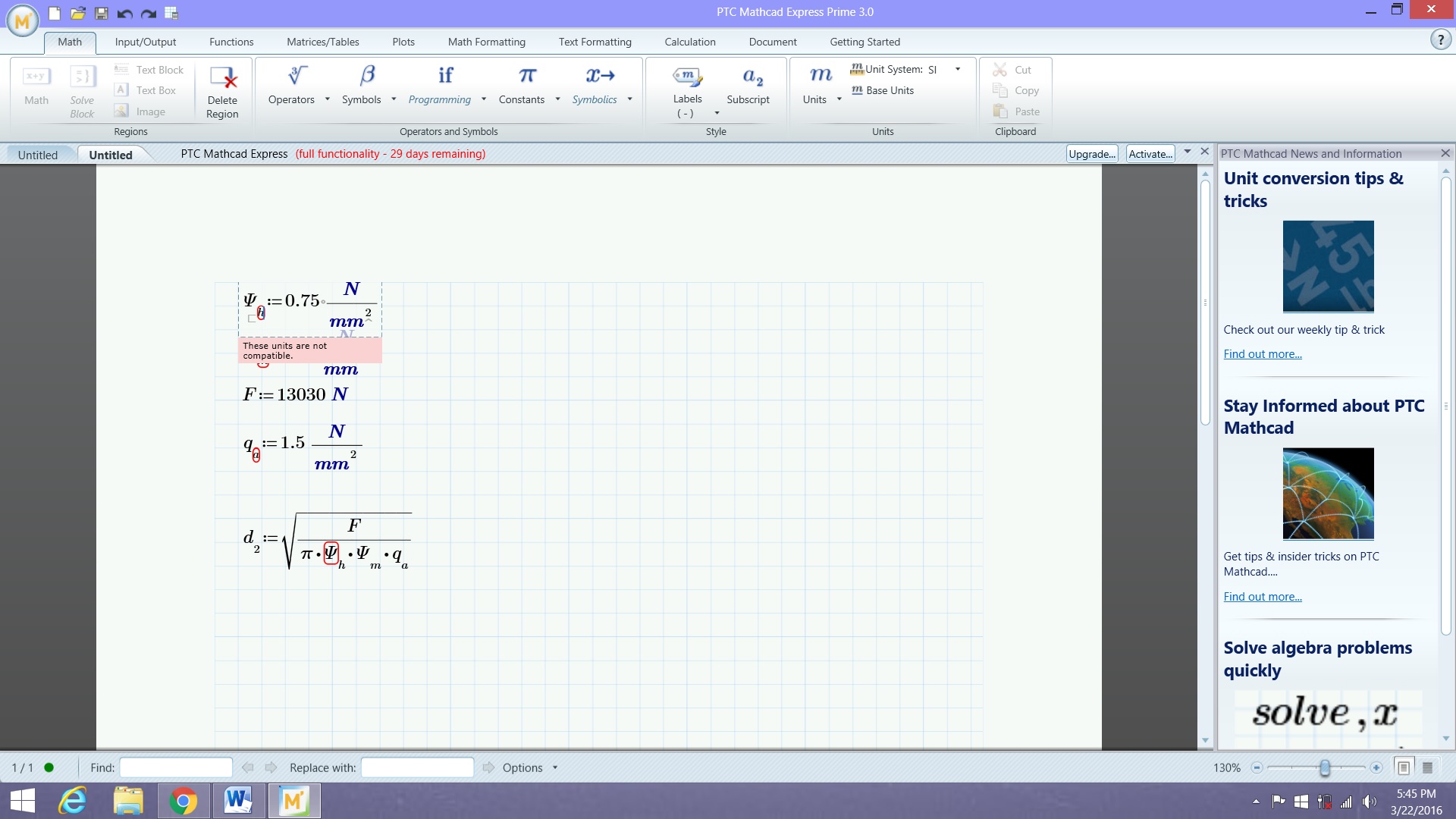The height and width of the screenshot is (819, 1456).
Task: Open the Matrices/Tables ribbon tab
Action: (x=323, y=42)
